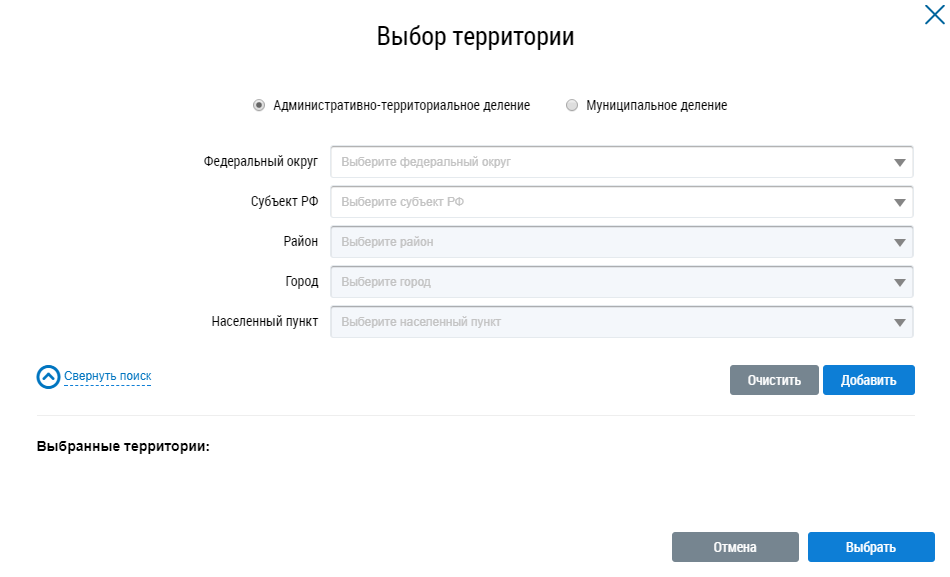Screen dimensions: 950x577
Task: Expand the Город dropdown arrow
Action: pyautogui.click(x=900, y=282)
